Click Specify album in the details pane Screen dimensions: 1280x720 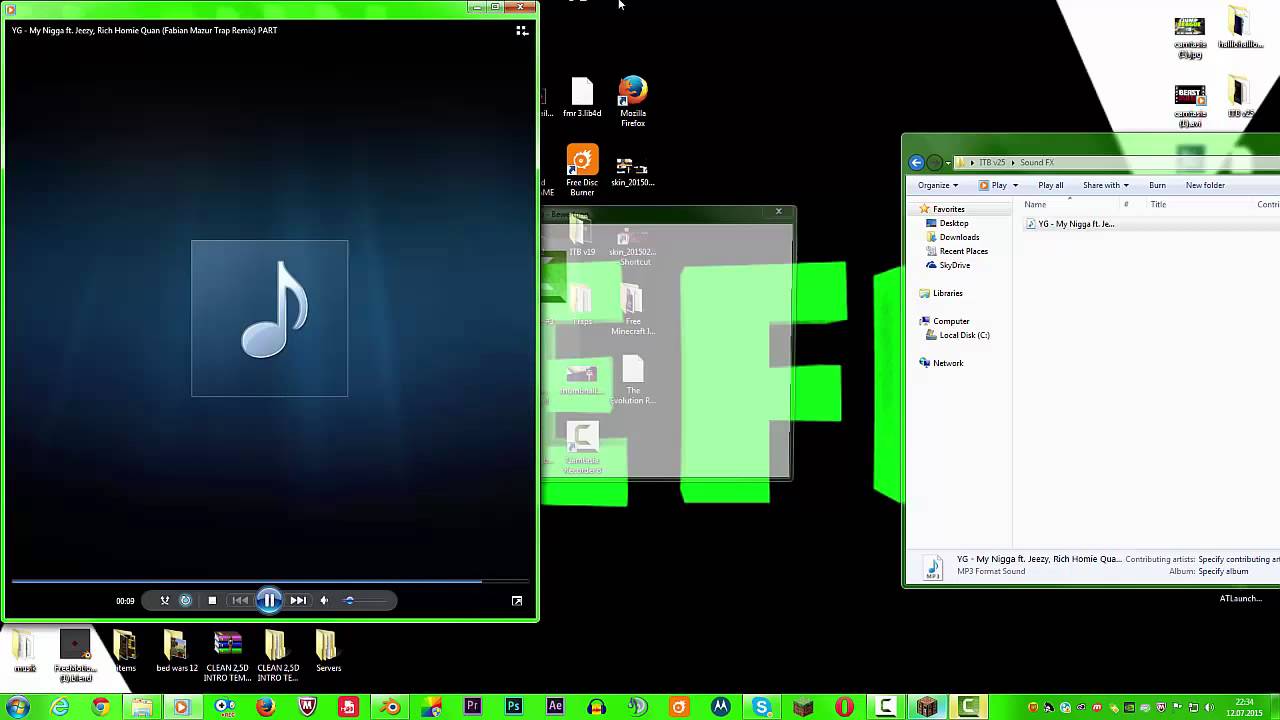coord(1223,571)
